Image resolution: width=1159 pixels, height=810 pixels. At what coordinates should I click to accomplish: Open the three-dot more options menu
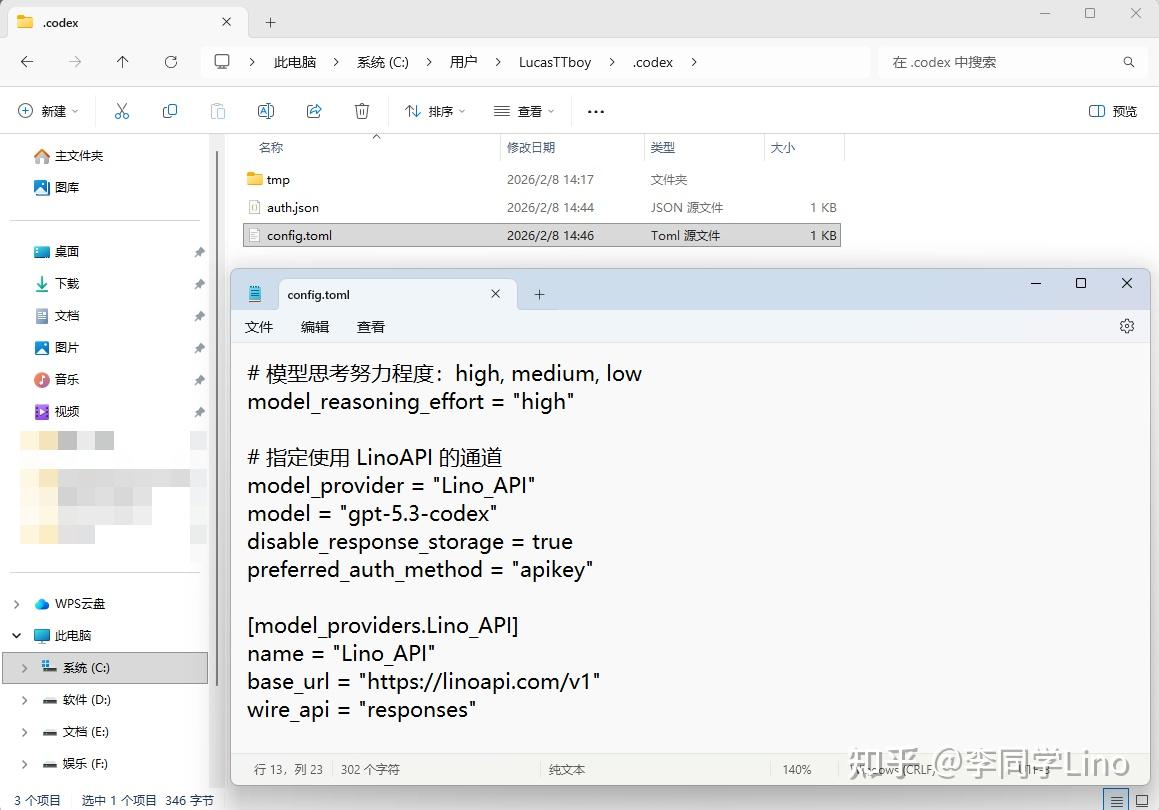(x=596, y=112)
